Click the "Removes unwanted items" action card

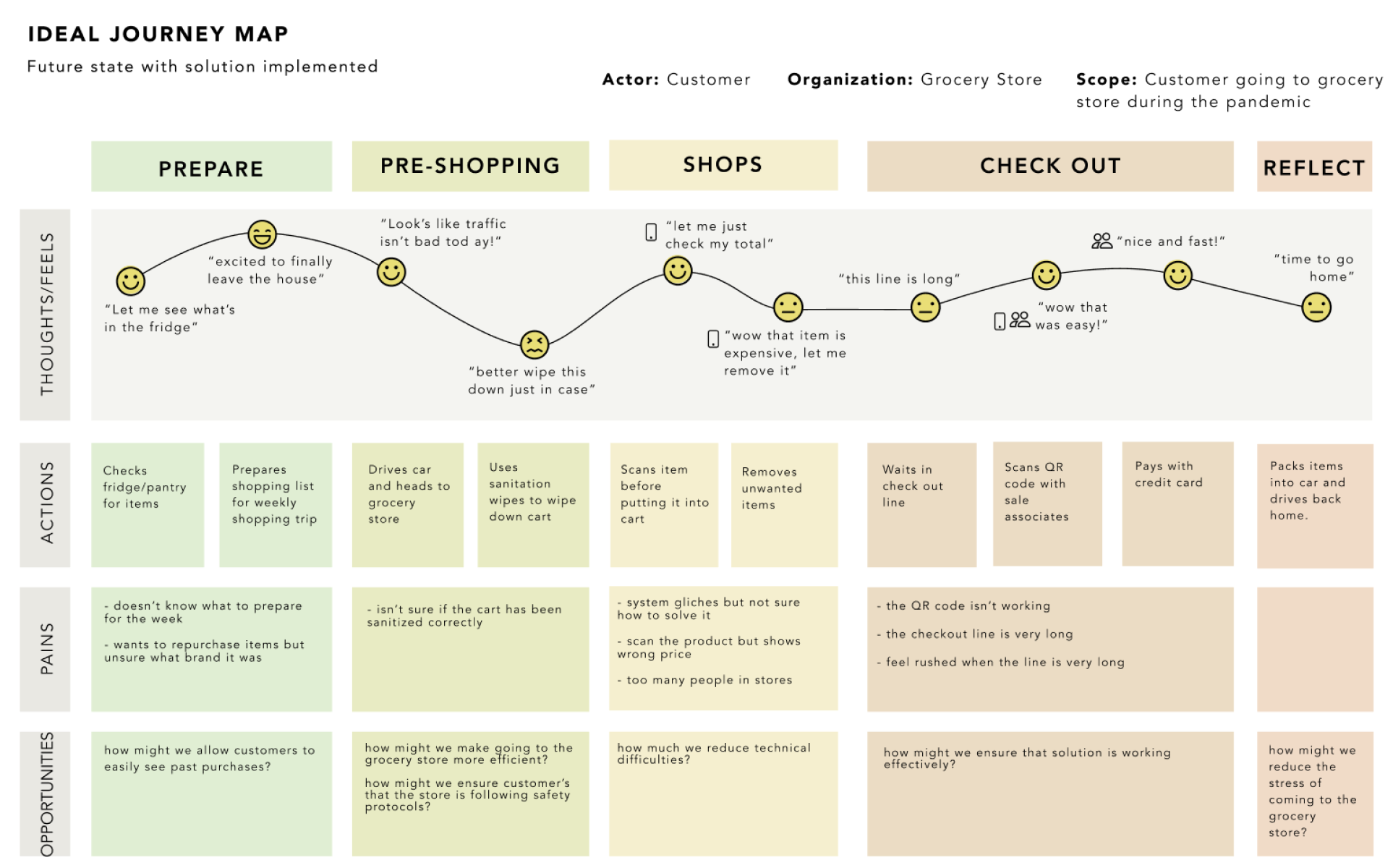(784, 504)
